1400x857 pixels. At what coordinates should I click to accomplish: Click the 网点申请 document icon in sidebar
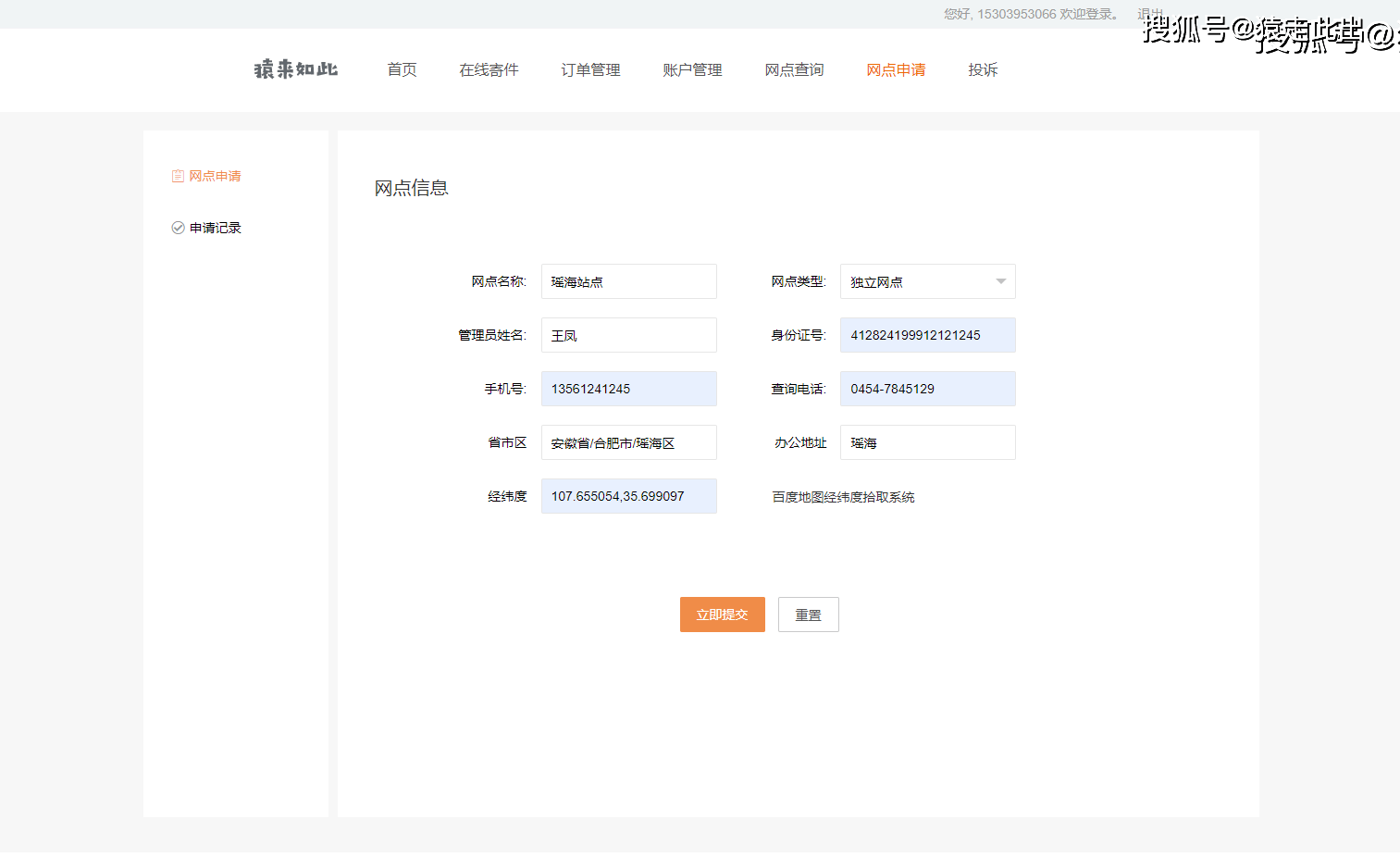[x=178, y=175]
